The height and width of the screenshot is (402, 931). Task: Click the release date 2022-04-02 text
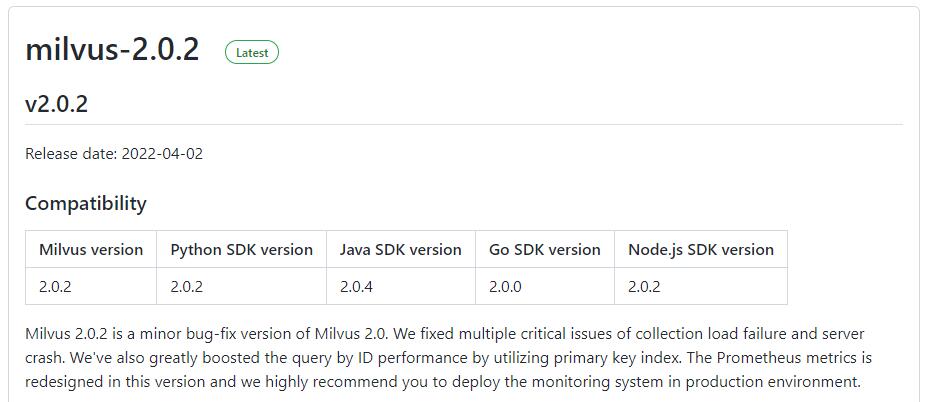(163, 154)
